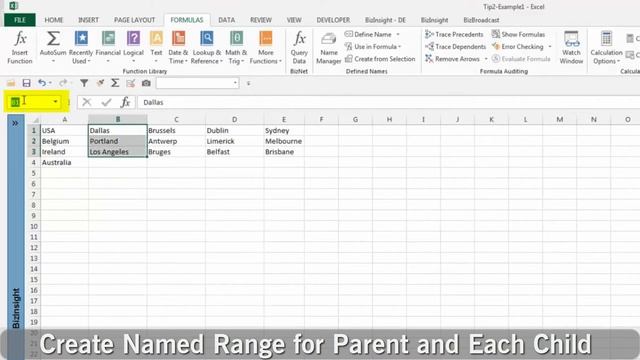The image size is (640, 360).
Task: Expand the BizInsight side panel chevron
Action: tap(15, 123)
